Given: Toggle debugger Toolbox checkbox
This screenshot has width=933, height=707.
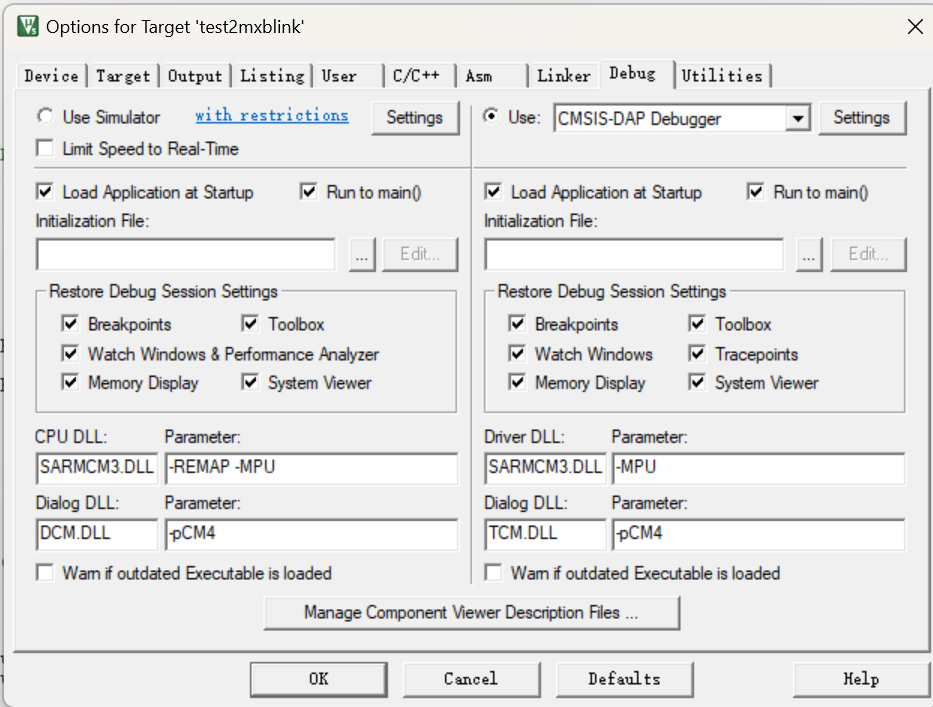Looking at the screenshot, I should 697,323.
